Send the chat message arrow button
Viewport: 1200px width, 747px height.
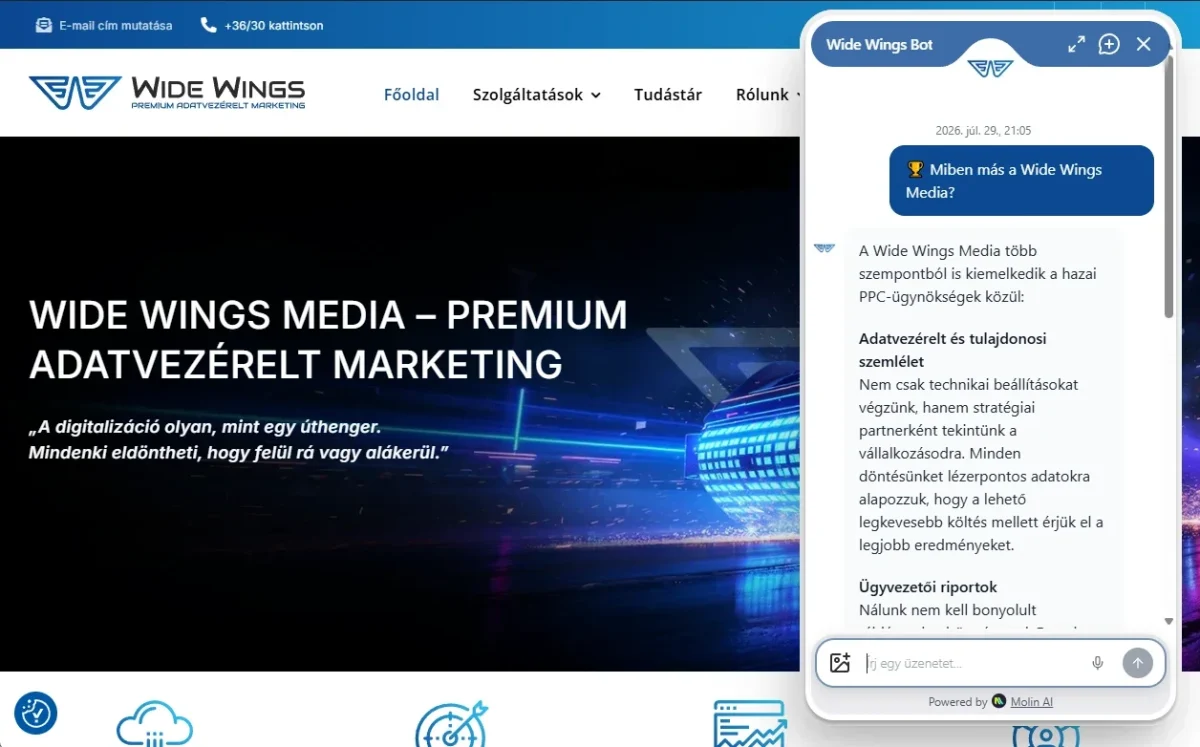click(1138, 663)
